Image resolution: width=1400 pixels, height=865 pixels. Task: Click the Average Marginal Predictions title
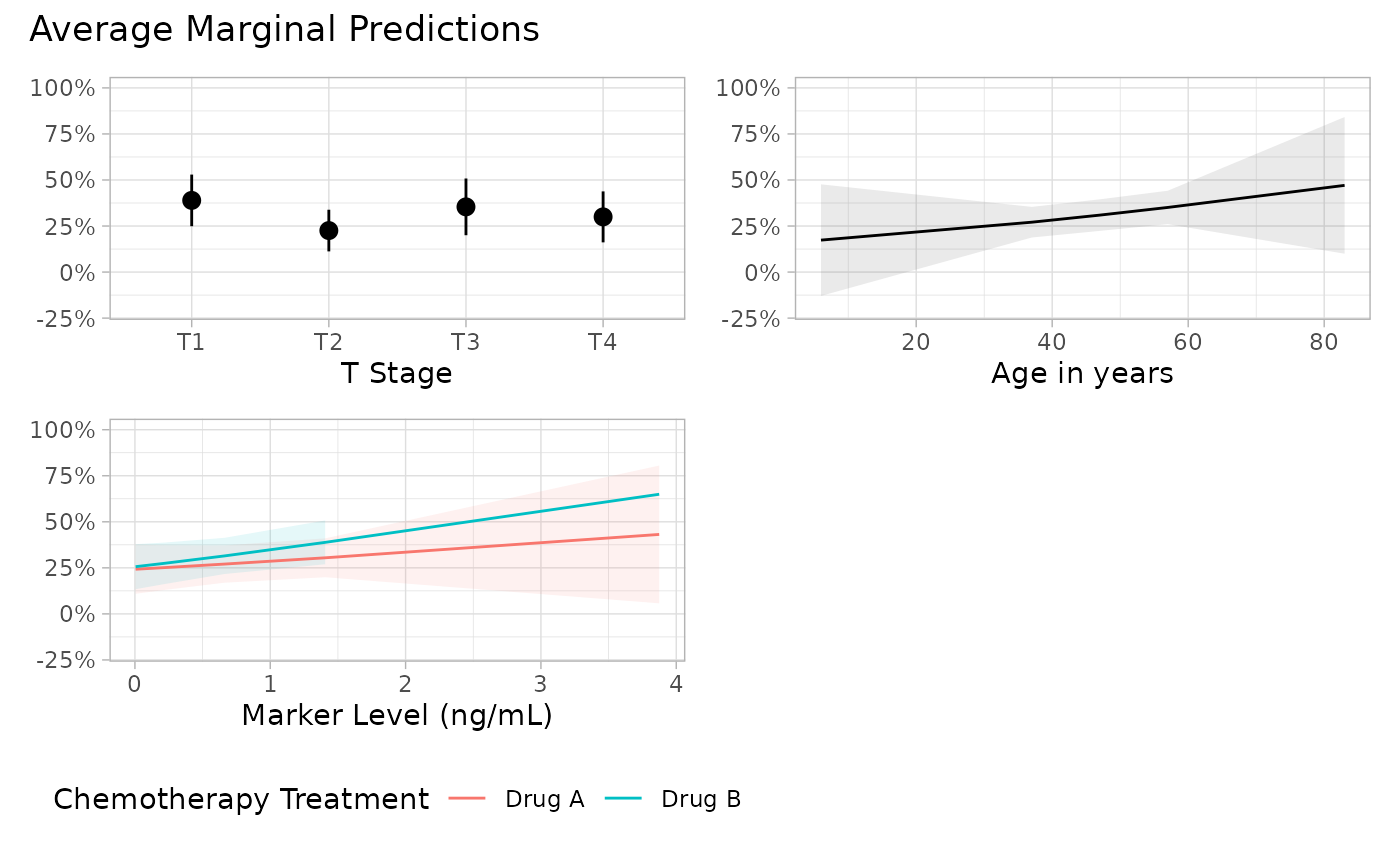point(284,30)
